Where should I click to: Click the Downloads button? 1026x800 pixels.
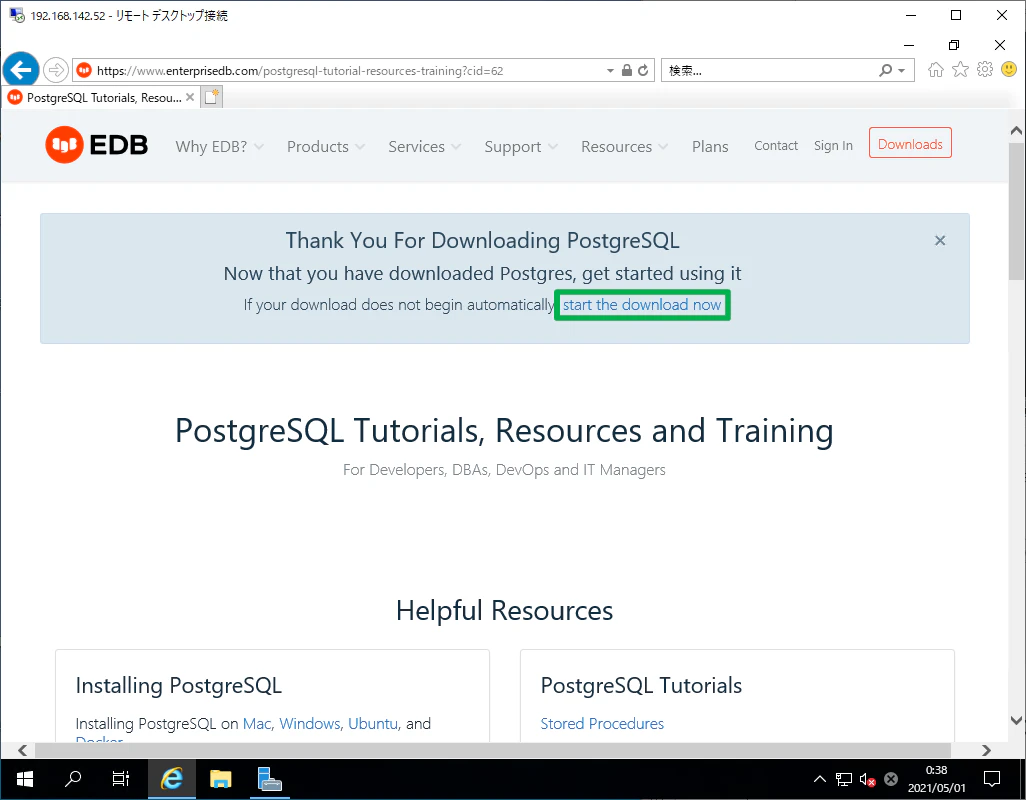click(910, 143)
